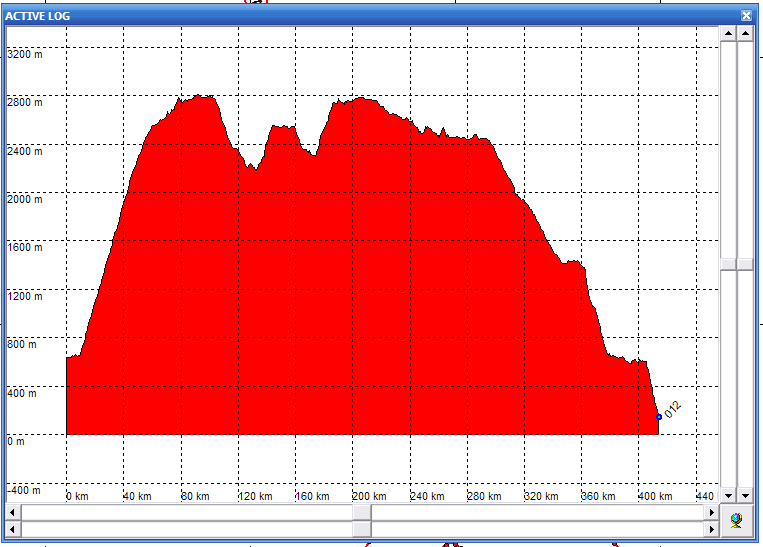Click the right arrow of the upper horizontal scrollbar
This screenshot has height=547, width=763.
click(710, 512)
